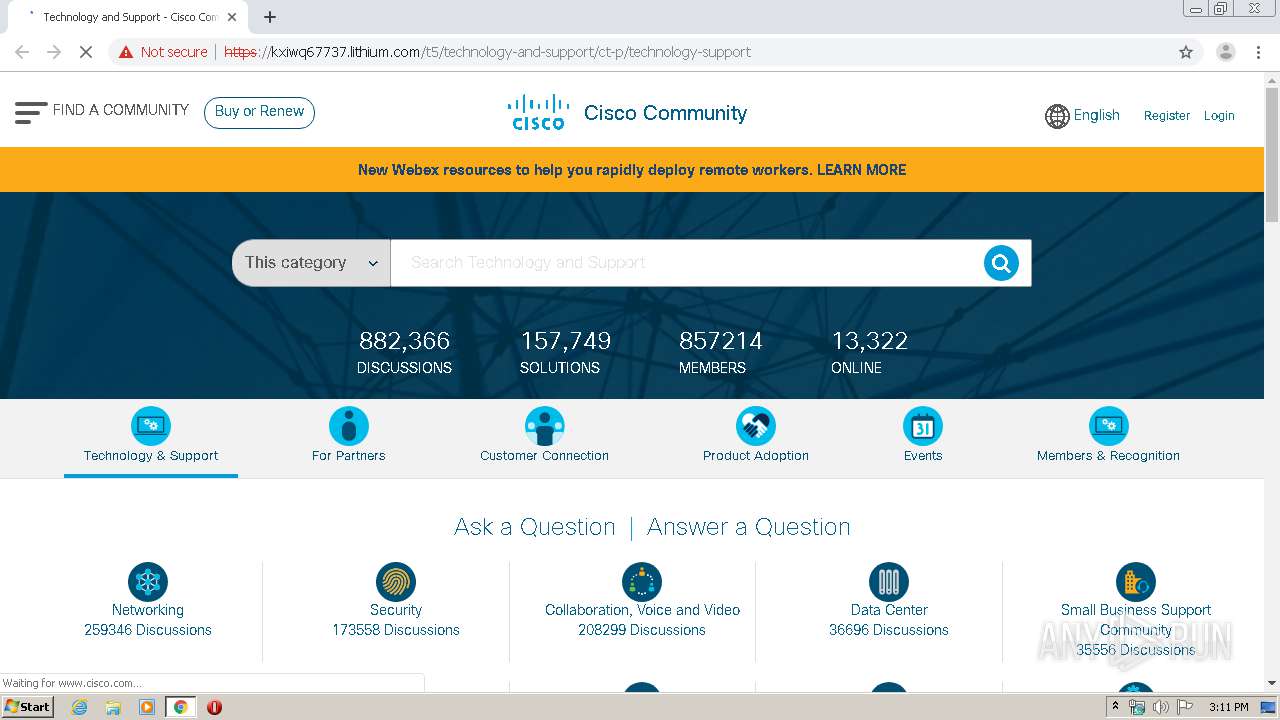Open the Collaboration, Voice and Video icon

point(642,581)
